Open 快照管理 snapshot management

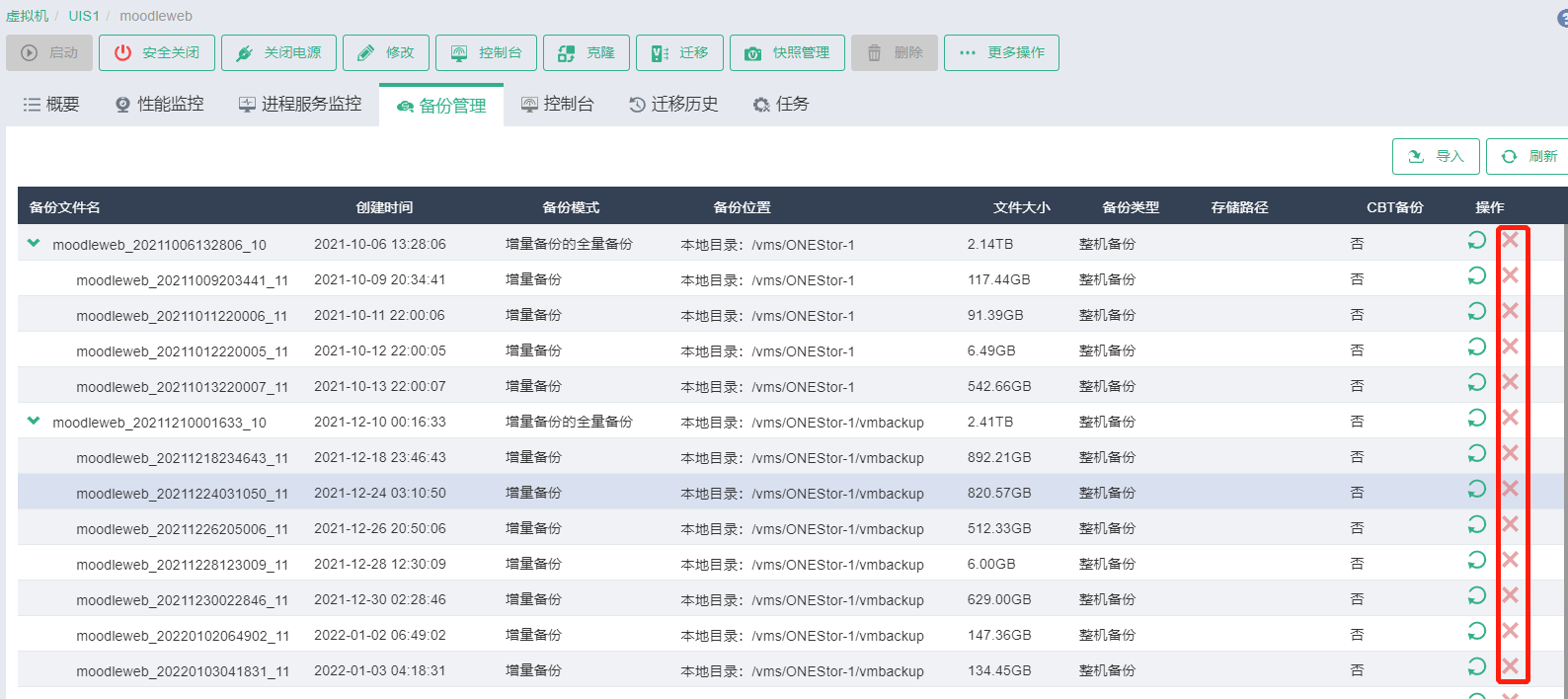coord(787,53)
